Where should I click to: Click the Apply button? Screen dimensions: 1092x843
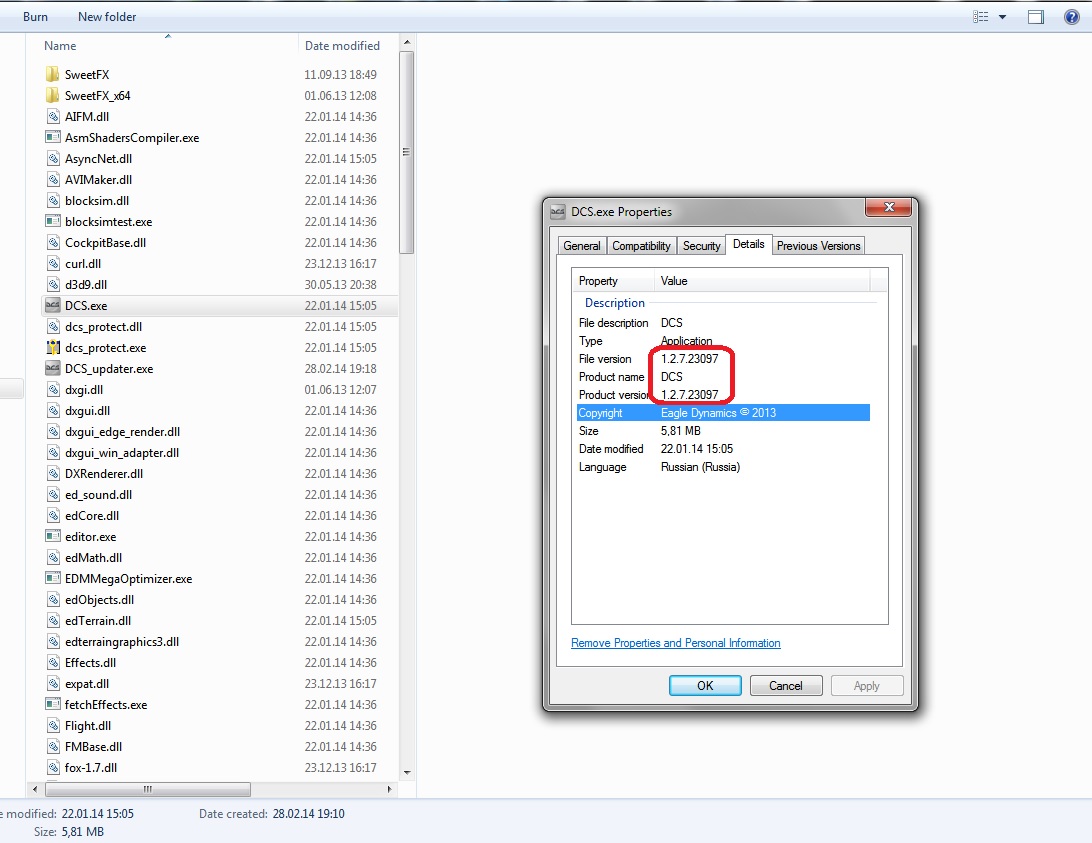tap(866, 686)
